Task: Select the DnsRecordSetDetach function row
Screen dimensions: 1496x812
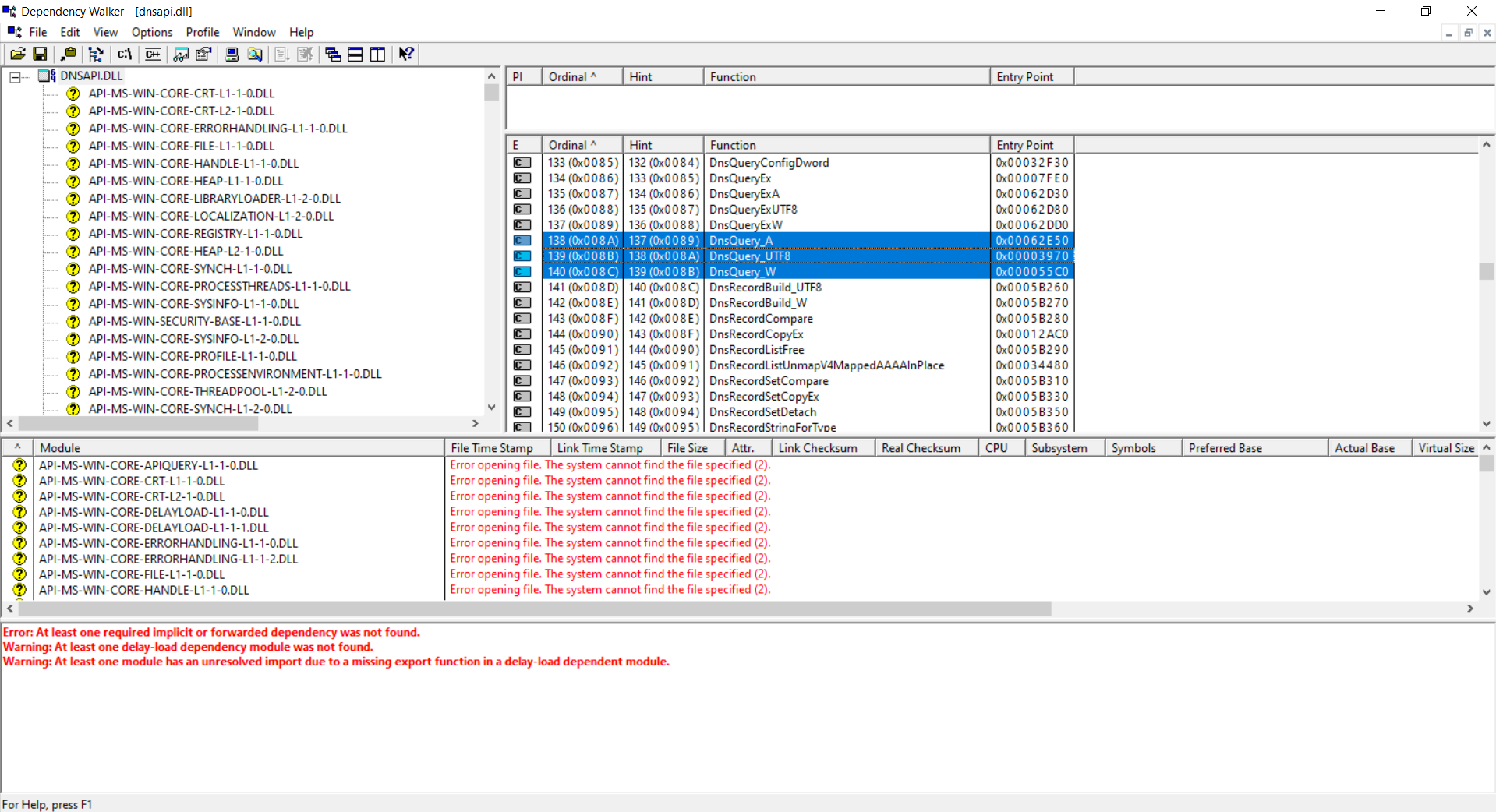Action: click(x=790, y=411)
